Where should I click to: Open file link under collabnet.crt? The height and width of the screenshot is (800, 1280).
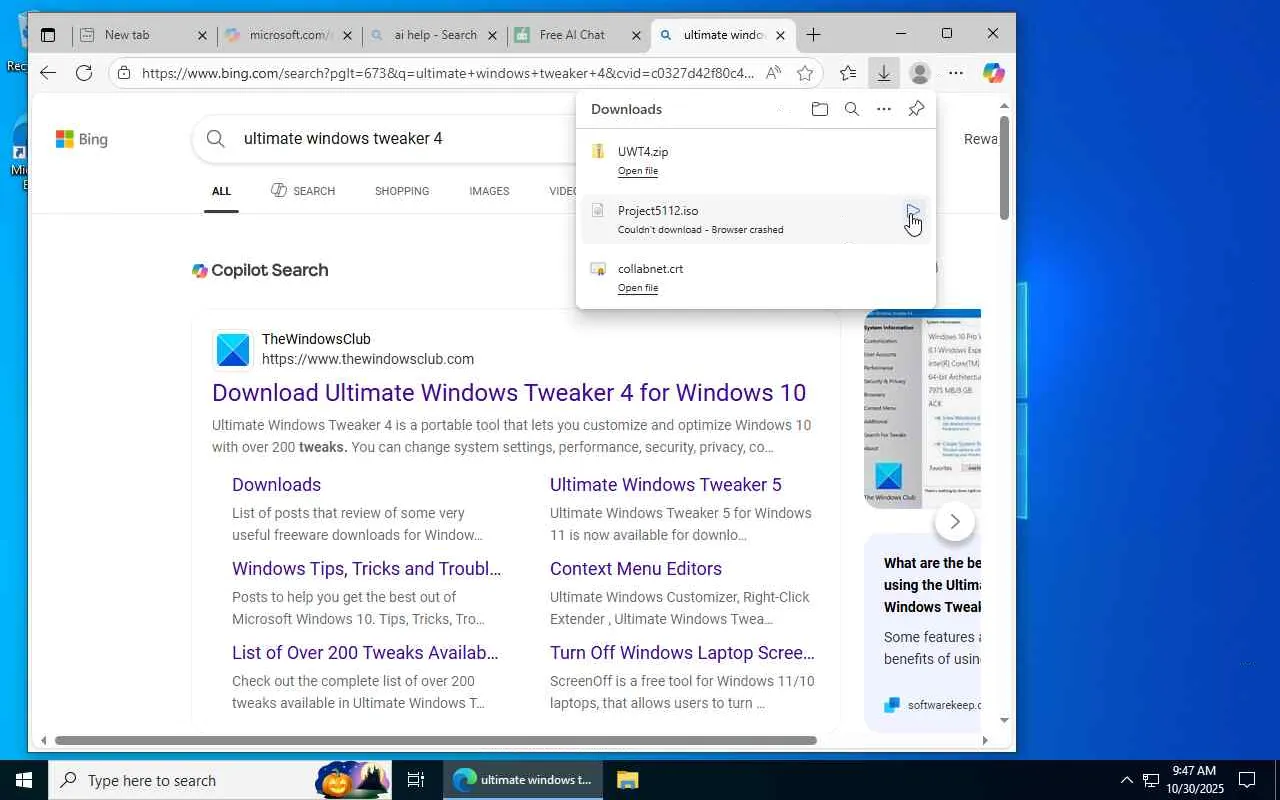[638, 288]
